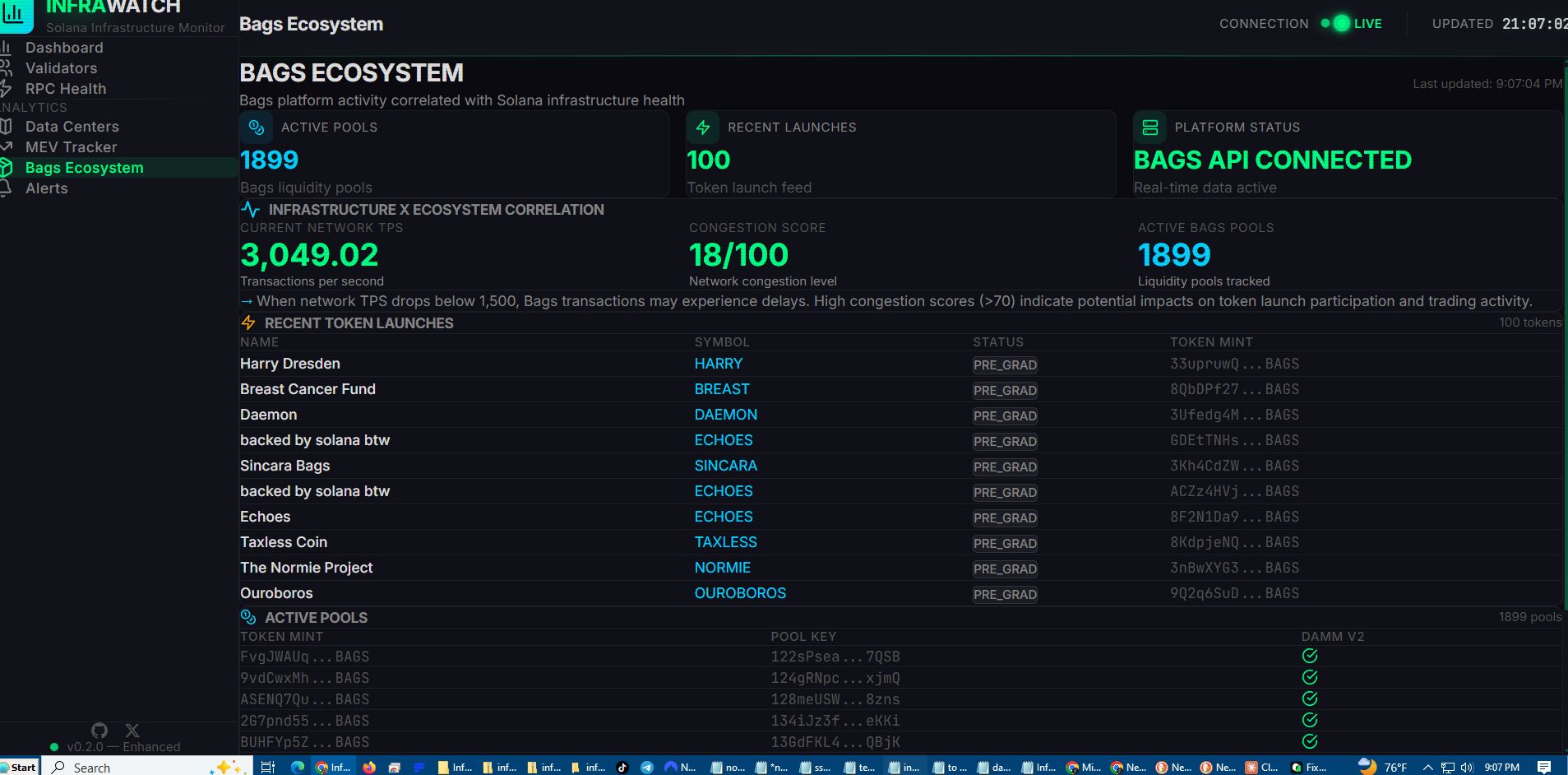Click the TAXLESS symbol link
Image resolution: width=1568 pixels, height=775 pixels.
726,542
